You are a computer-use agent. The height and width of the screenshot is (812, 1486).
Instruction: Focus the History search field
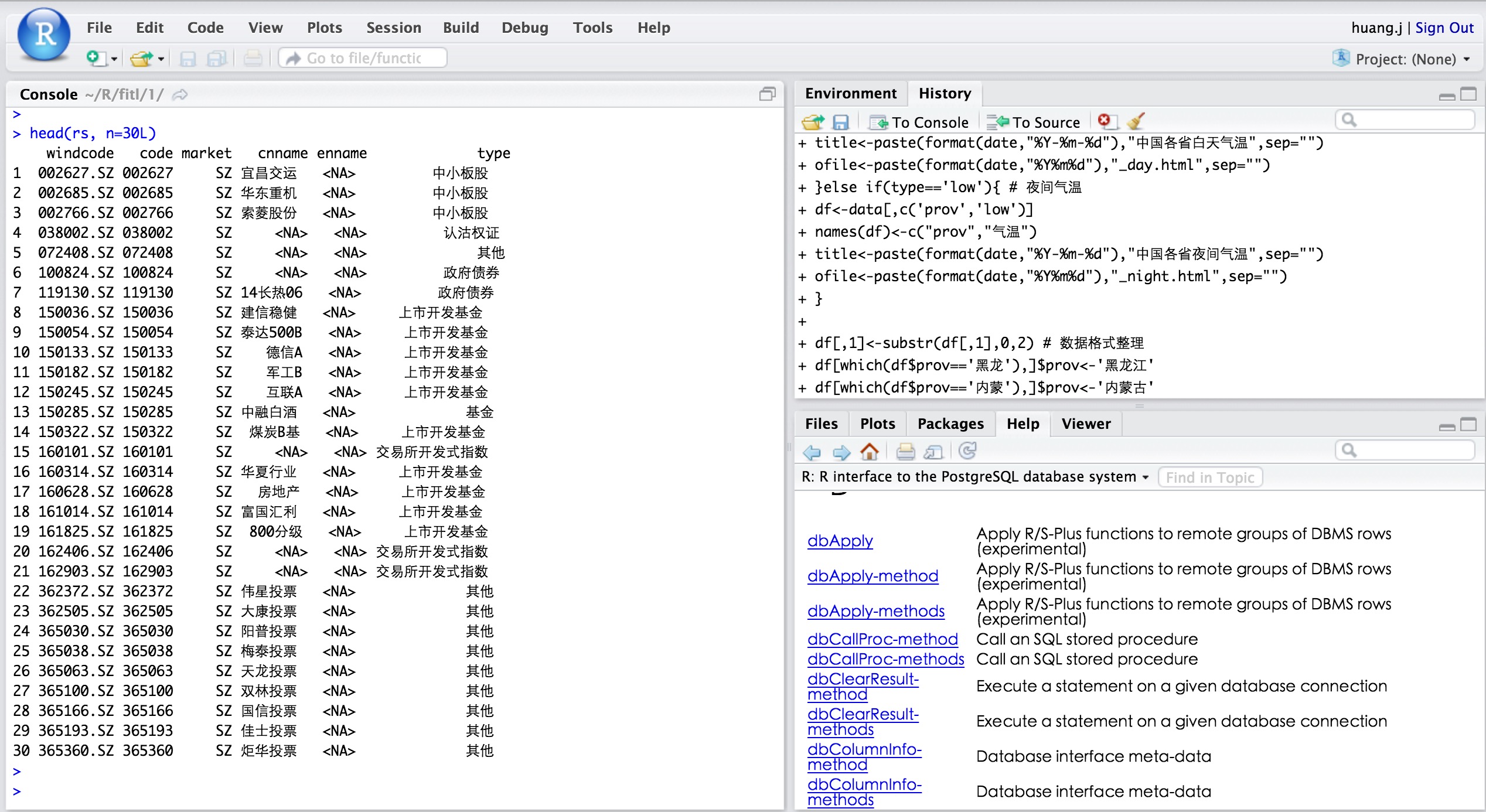[x=1405, y=120]
